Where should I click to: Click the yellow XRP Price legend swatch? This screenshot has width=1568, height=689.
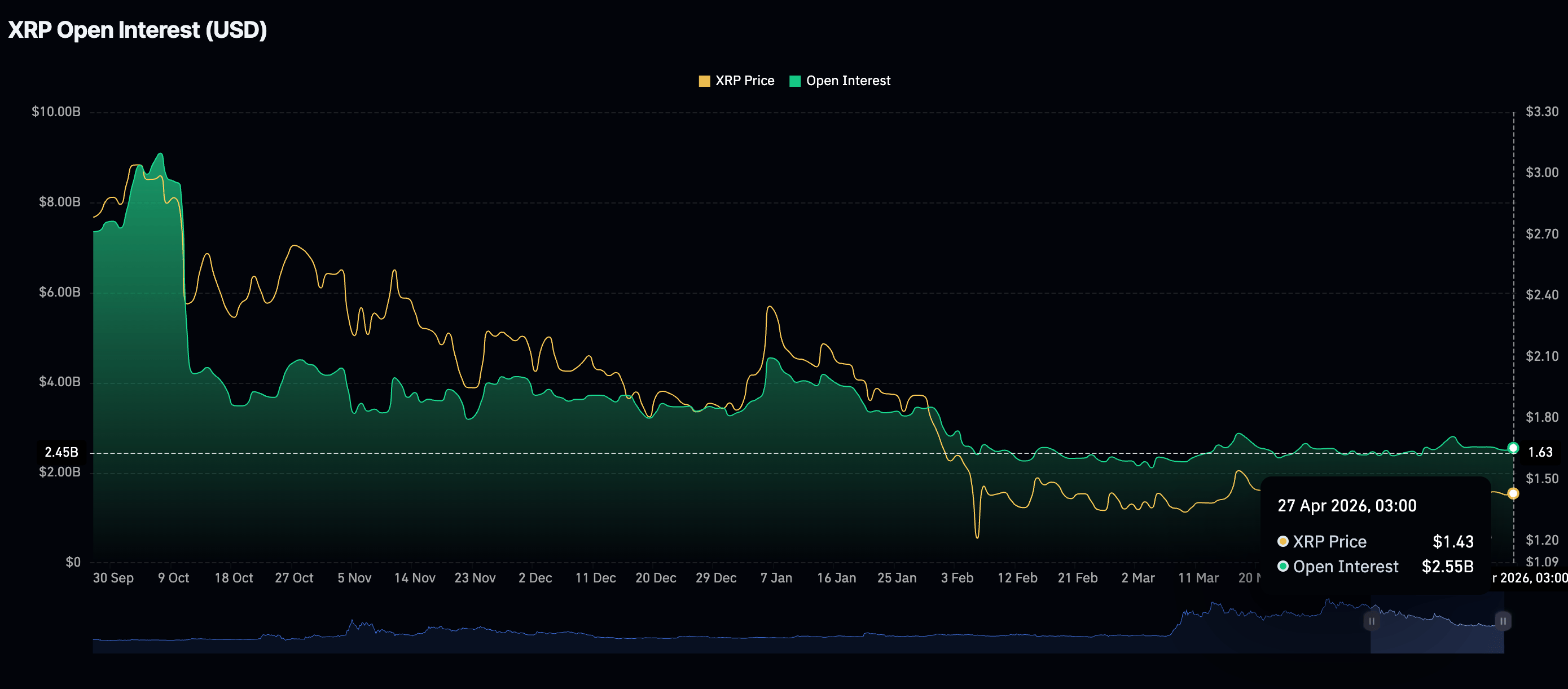pos(704,81)
